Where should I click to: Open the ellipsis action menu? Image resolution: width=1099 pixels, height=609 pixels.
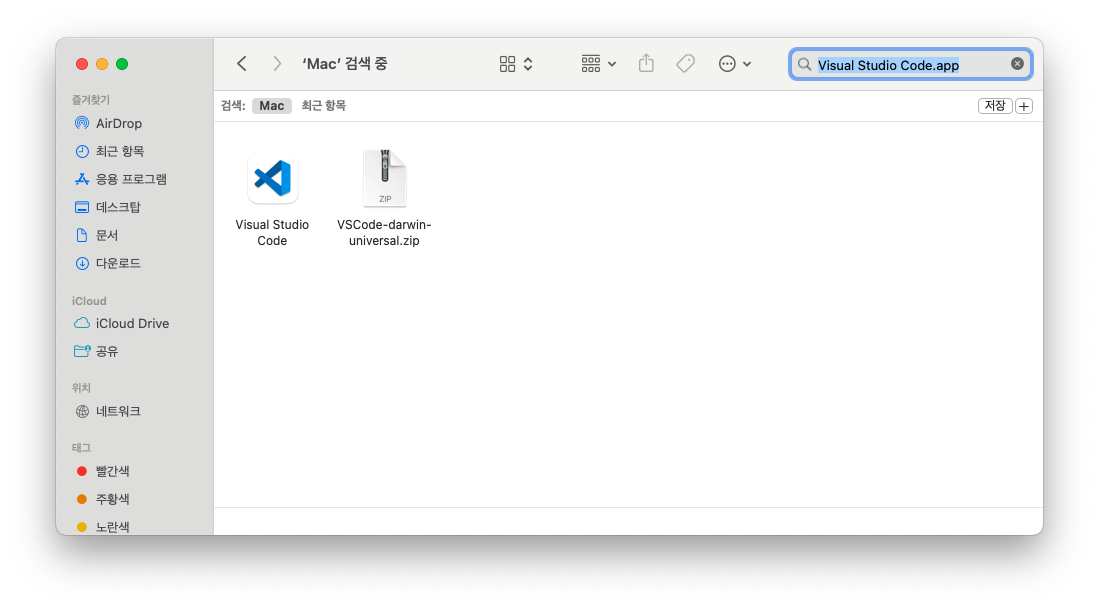[x=735, y=64]
